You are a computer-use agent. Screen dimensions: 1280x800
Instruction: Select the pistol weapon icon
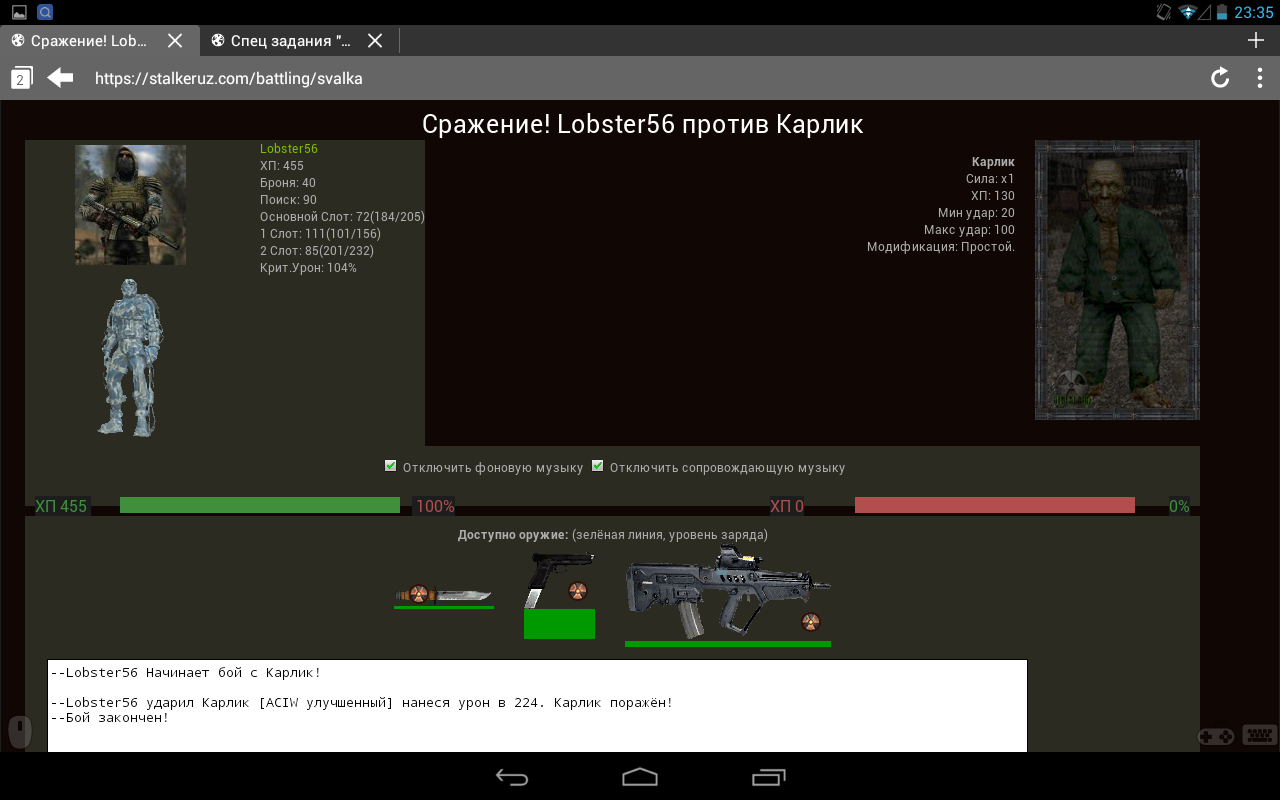(x=558, y=582)
